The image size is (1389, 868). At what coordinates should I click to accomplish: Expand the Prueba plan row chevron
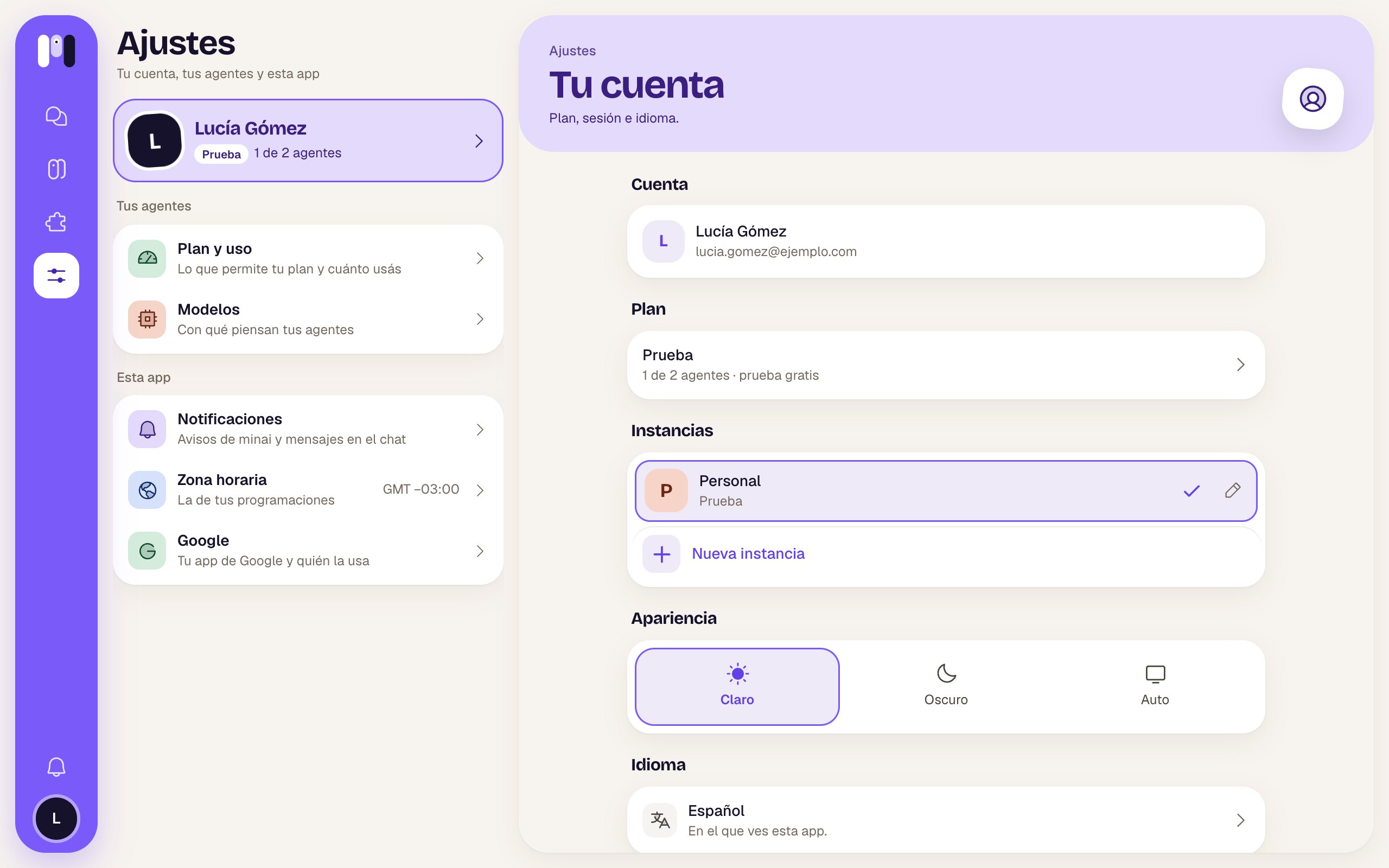1240,365
